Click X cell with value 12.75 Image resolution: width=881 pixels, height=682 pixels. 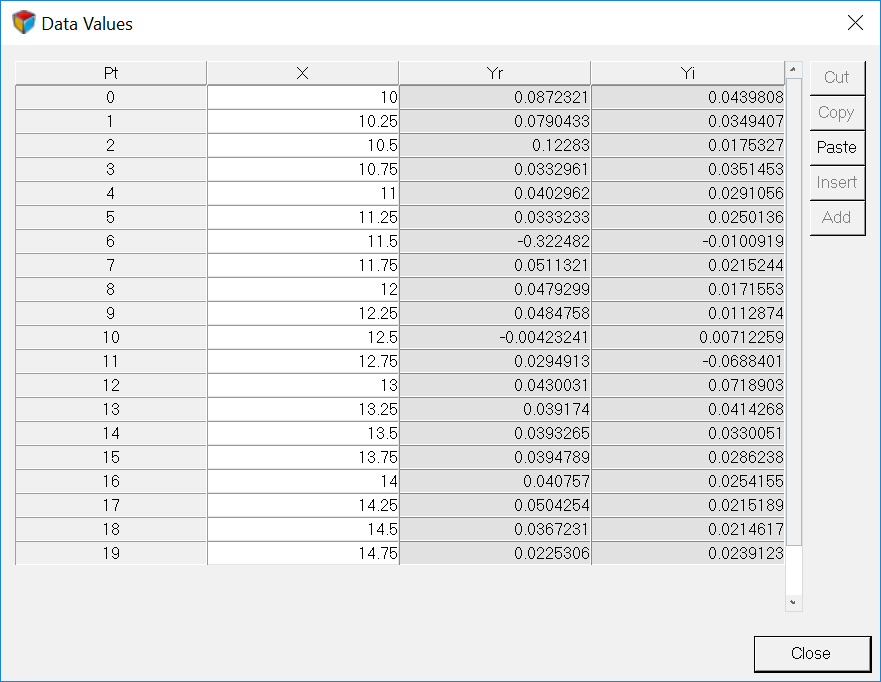pos(303,361)
